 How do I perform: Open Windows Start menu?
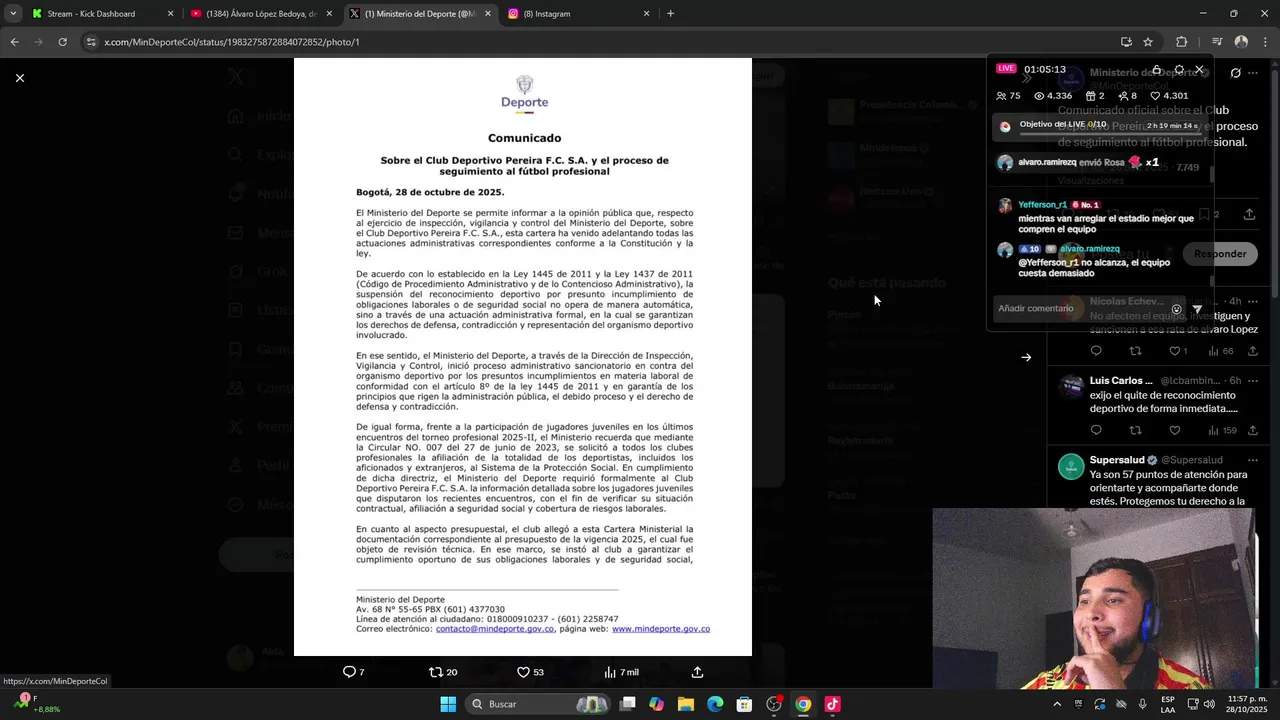click(x=448, y=704)
